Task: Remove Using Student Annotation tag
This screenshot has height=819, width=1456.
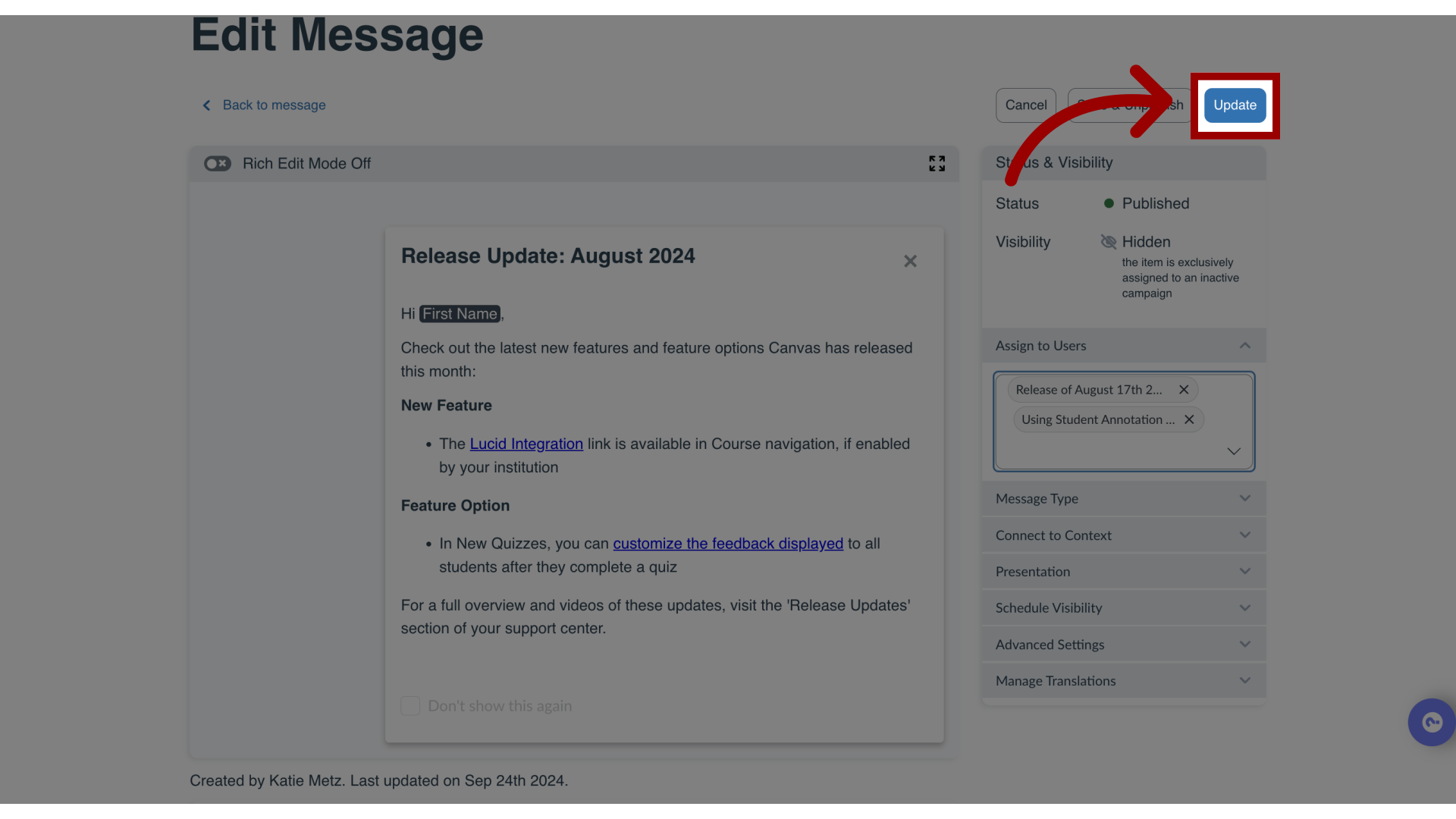Action: click(x=1190, y=419)
